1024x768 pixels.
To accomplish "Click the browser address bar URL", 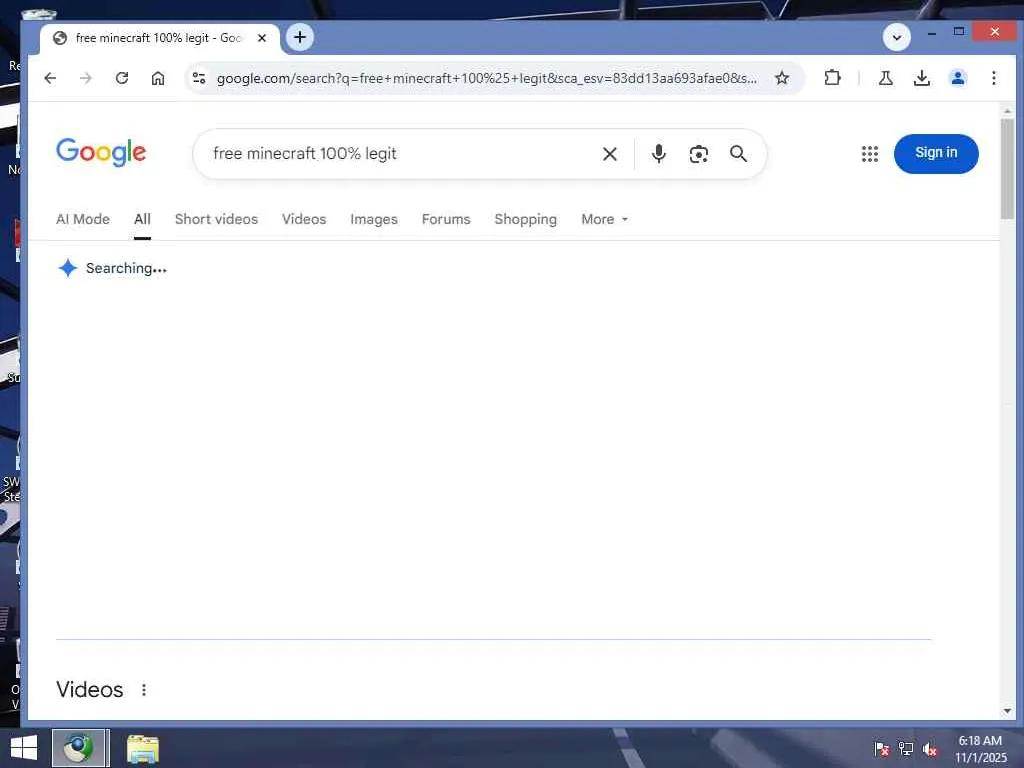I will click(x=487, y=78).
